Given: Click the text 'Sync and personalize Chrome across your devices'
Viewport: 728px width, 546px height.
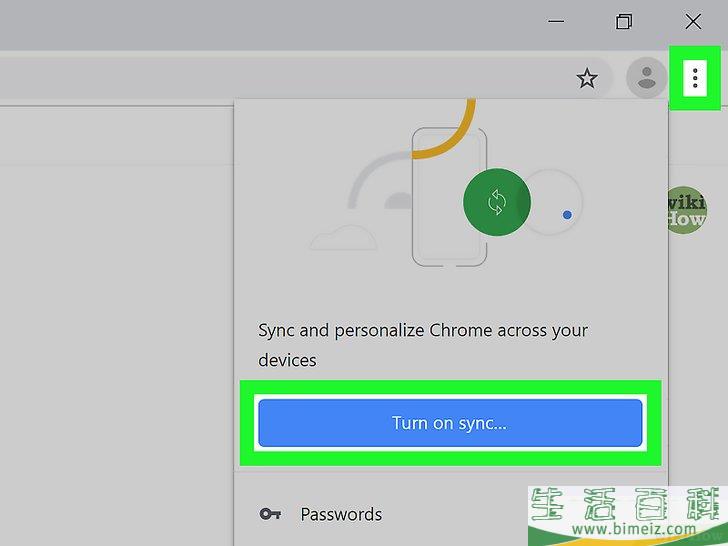Looking at the screenshot, I should 423,345.
